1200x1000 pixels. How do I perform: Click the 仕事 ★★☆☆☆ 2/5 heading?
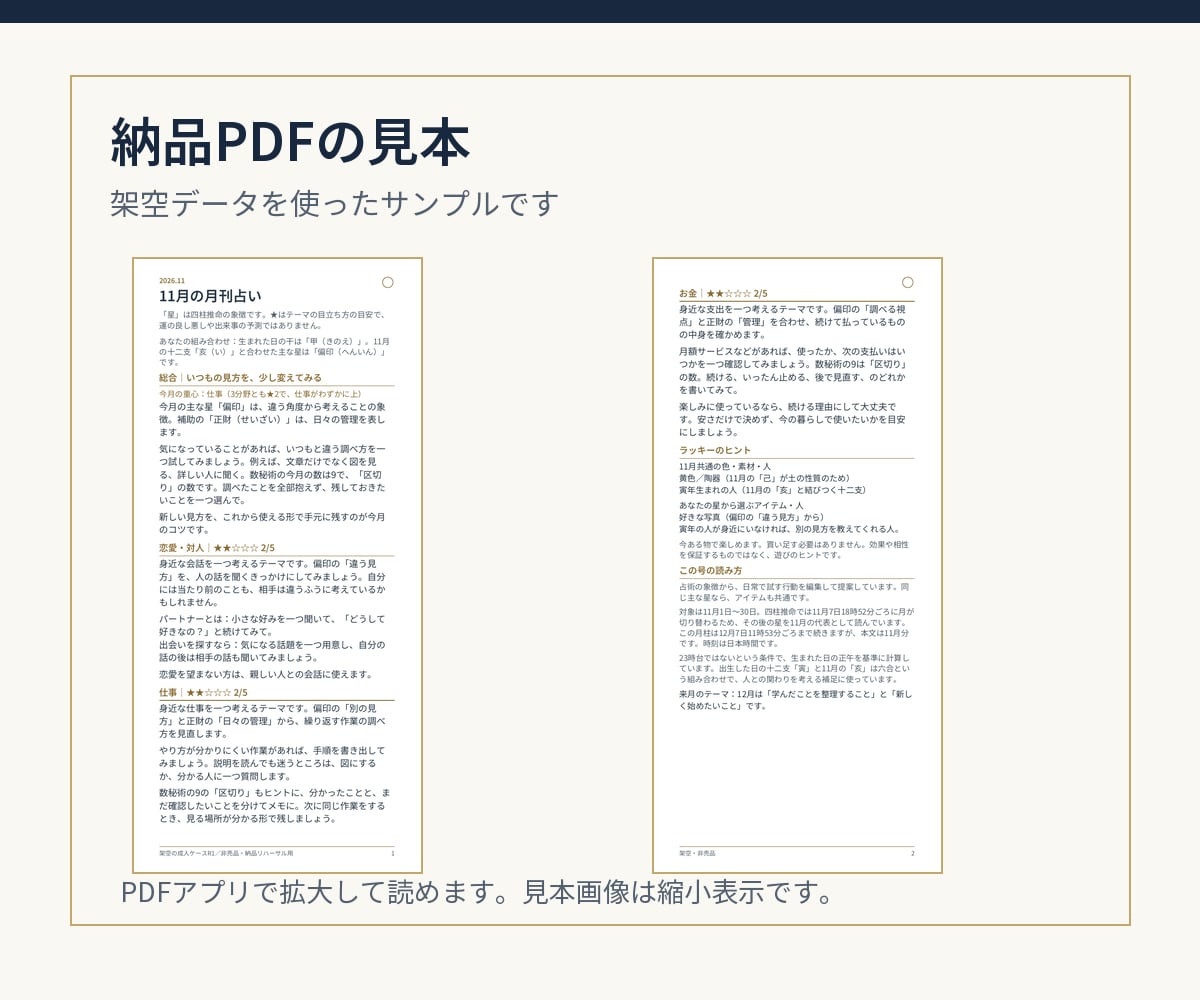pyautogui.click(x=203, y=692)
